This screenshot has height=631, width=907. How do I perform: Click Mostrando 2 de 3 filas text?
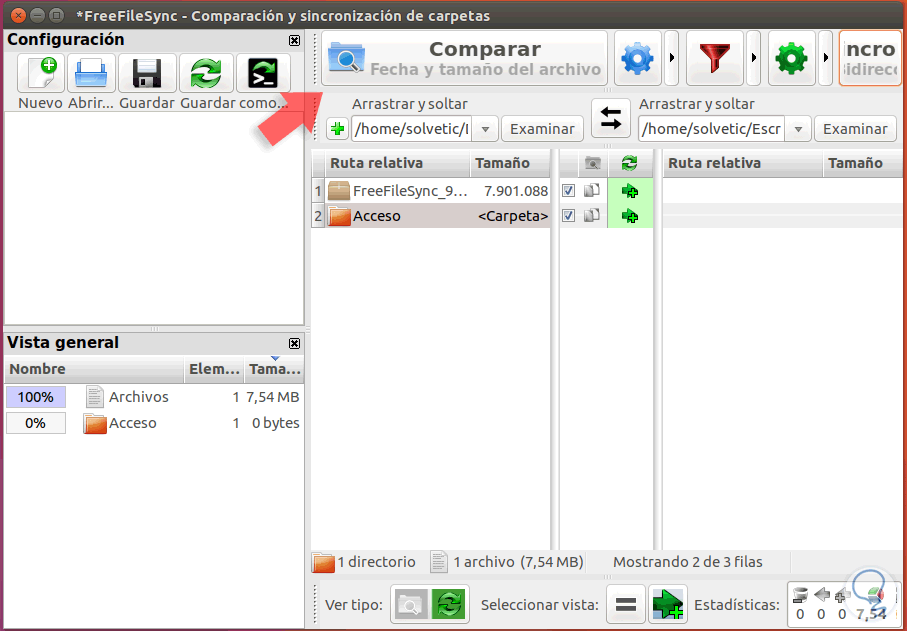pyautogui.click(x=688, y=562)
